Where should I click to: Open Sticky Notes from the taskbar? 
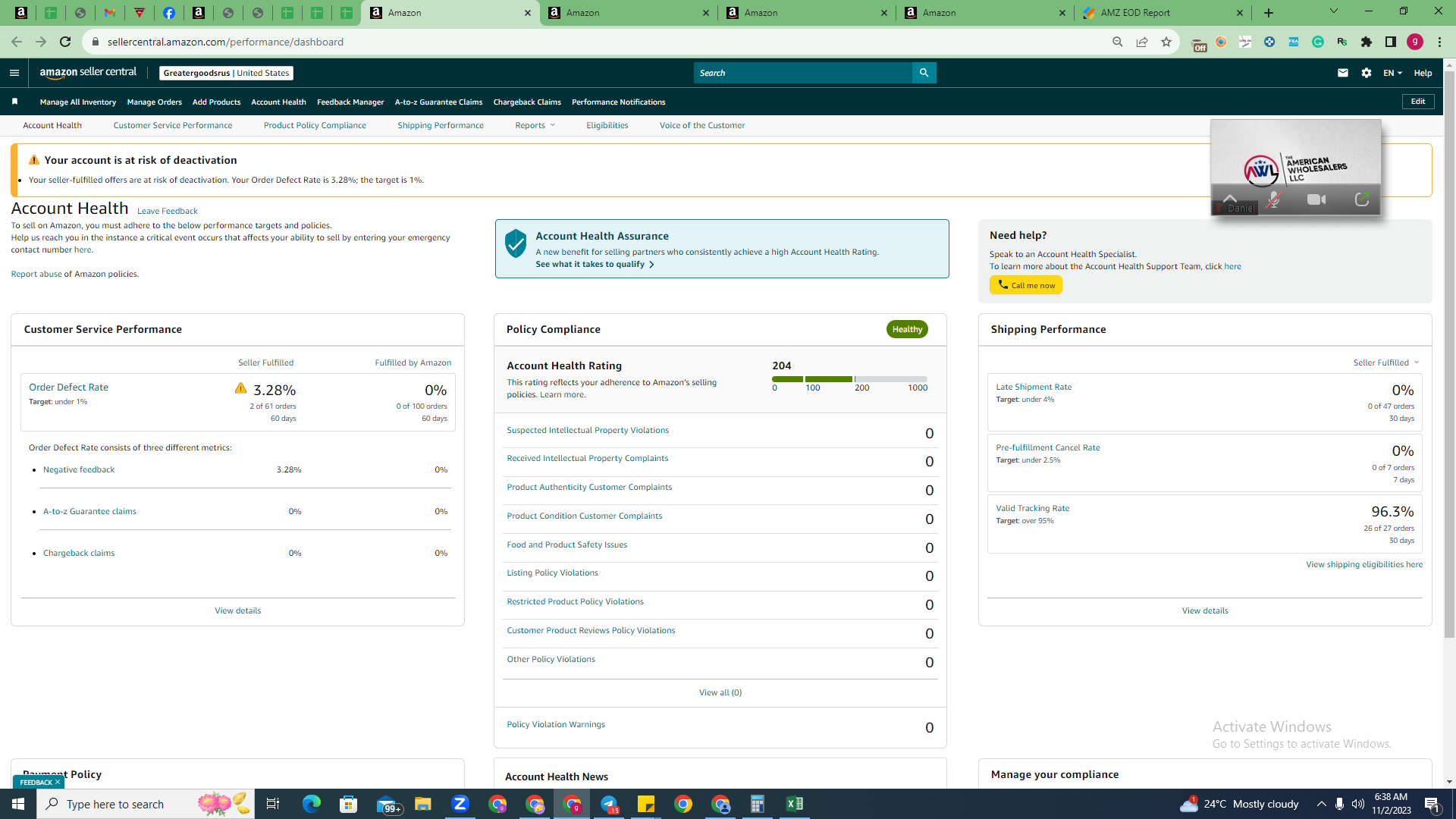(646, 804)
